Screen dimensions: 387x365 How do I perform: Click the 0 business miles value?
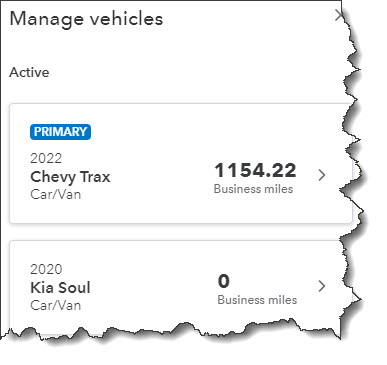(224, 281)
